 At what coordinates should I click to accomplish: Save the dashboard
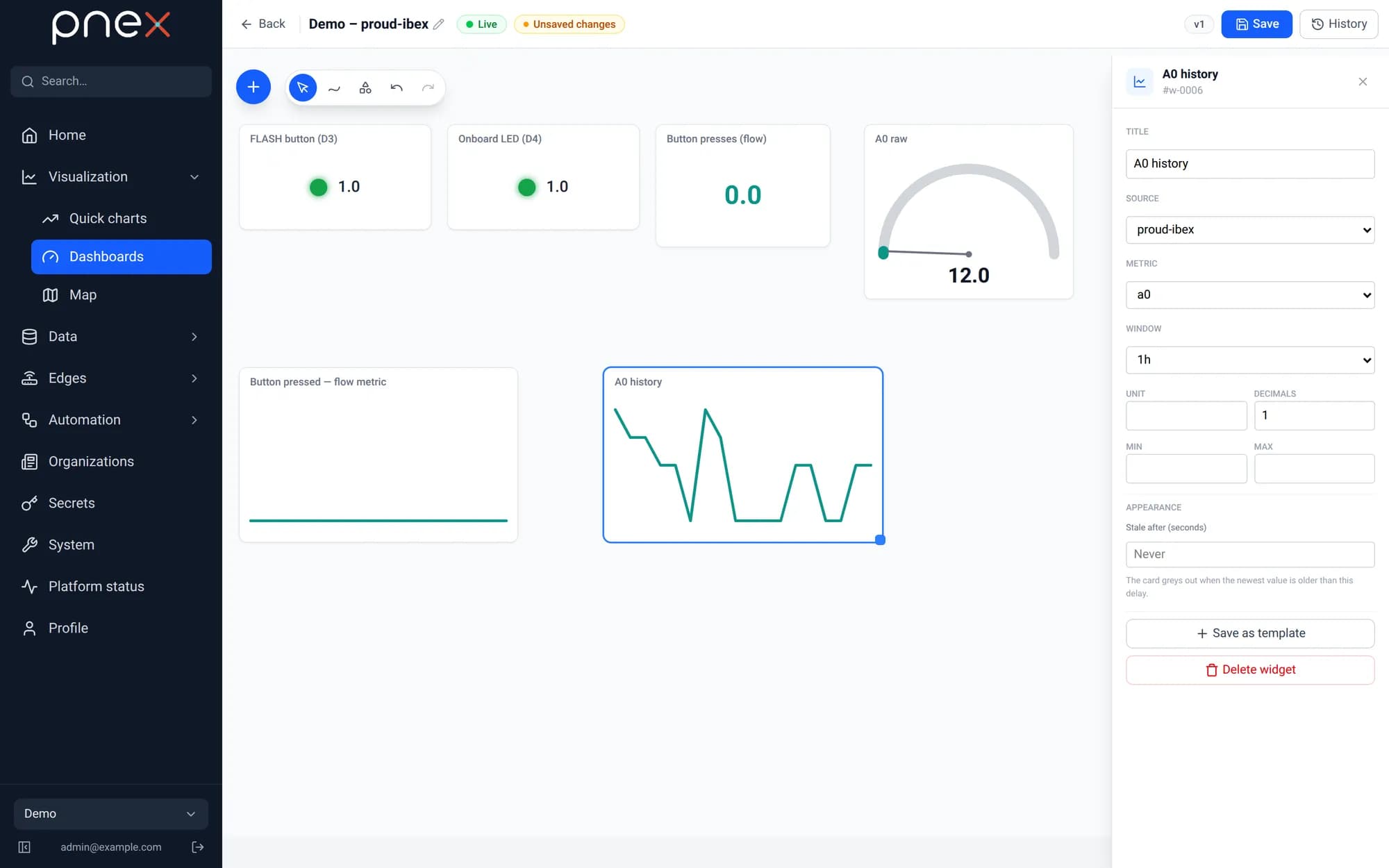[1256, 24]
